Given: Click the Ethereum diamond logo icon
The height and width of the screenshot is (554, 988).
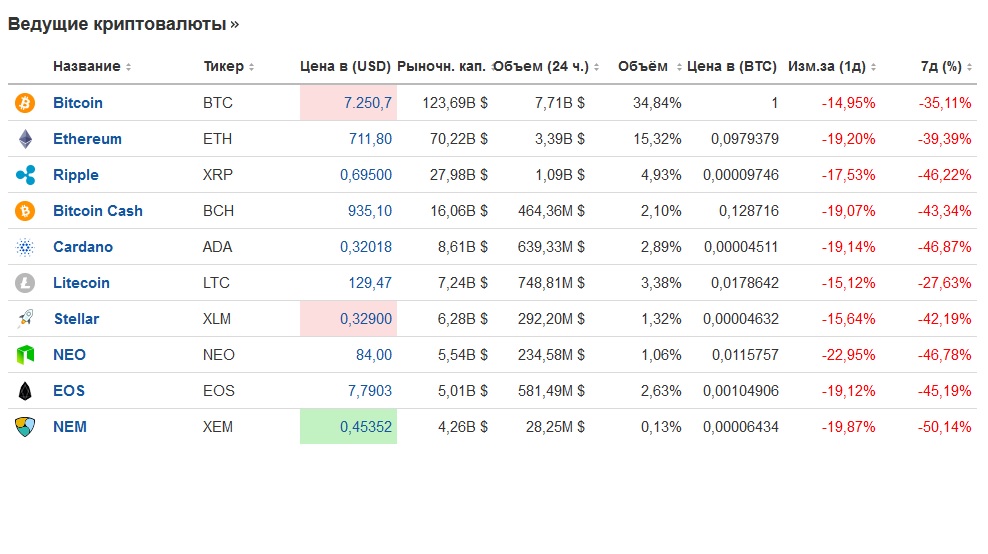Looking at the screenshot, I should [x=25, y=139].
